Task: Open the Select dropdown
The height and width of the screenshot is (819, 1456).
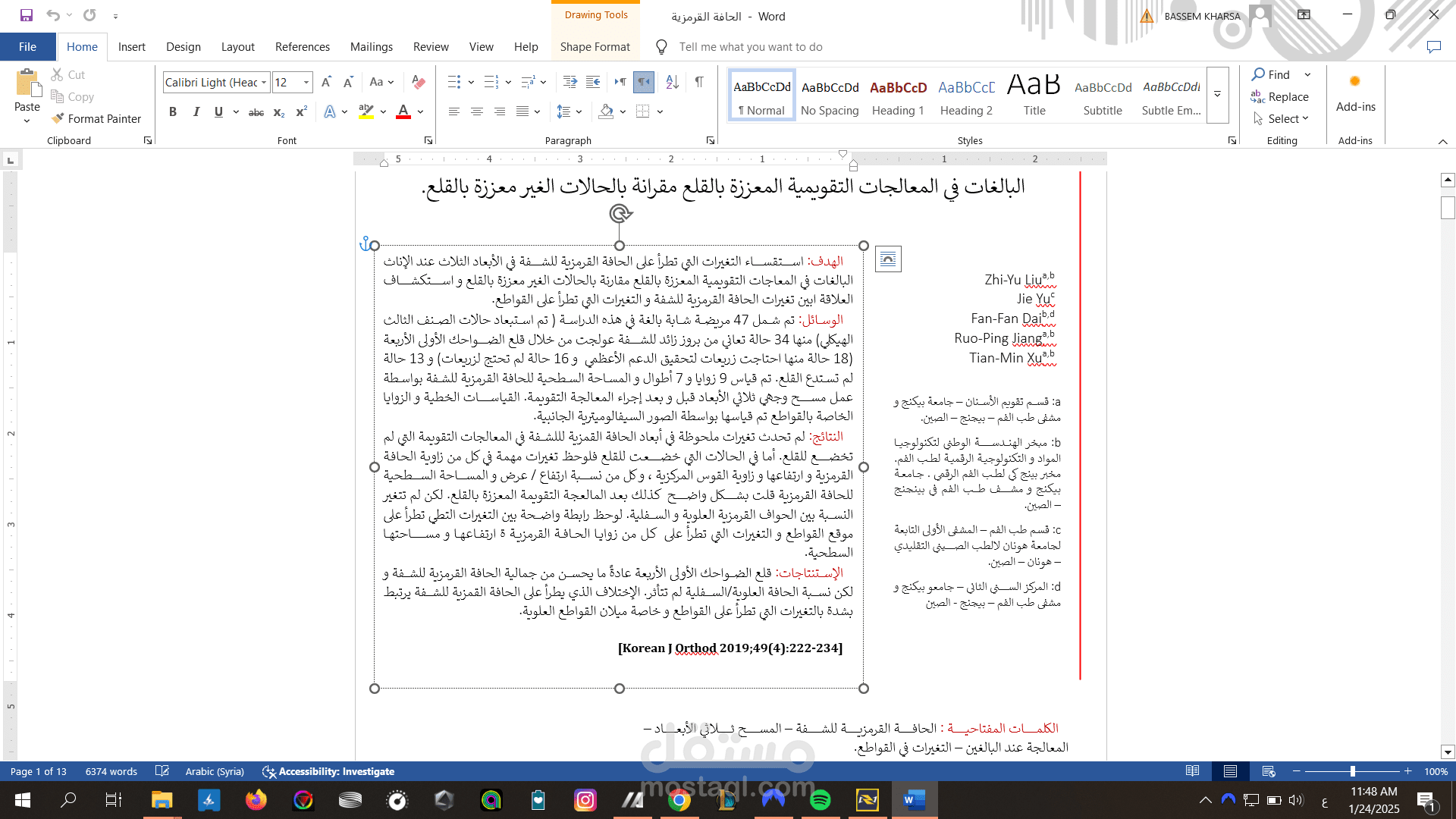Action: pos(1281,118)
